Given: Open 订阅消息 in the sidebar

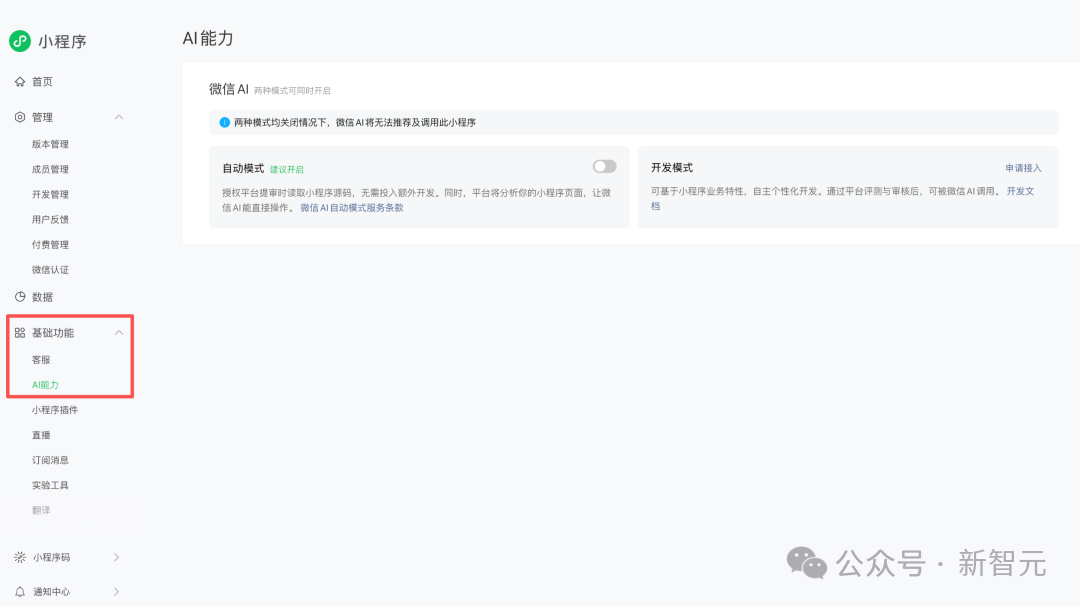Looking at the screenshot, I should (50, 460).
